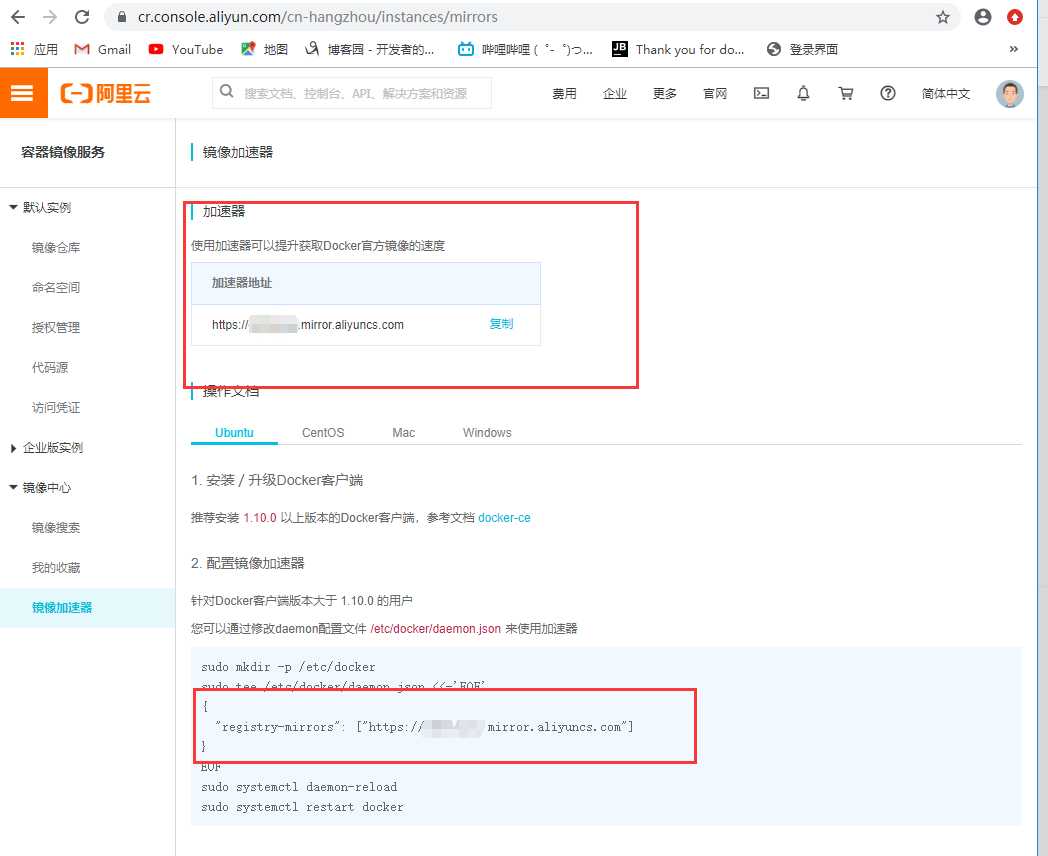This screenshot has height=856, width=1048.
Task: Bookmark this page with the star icon
Action: click(942, 17)
